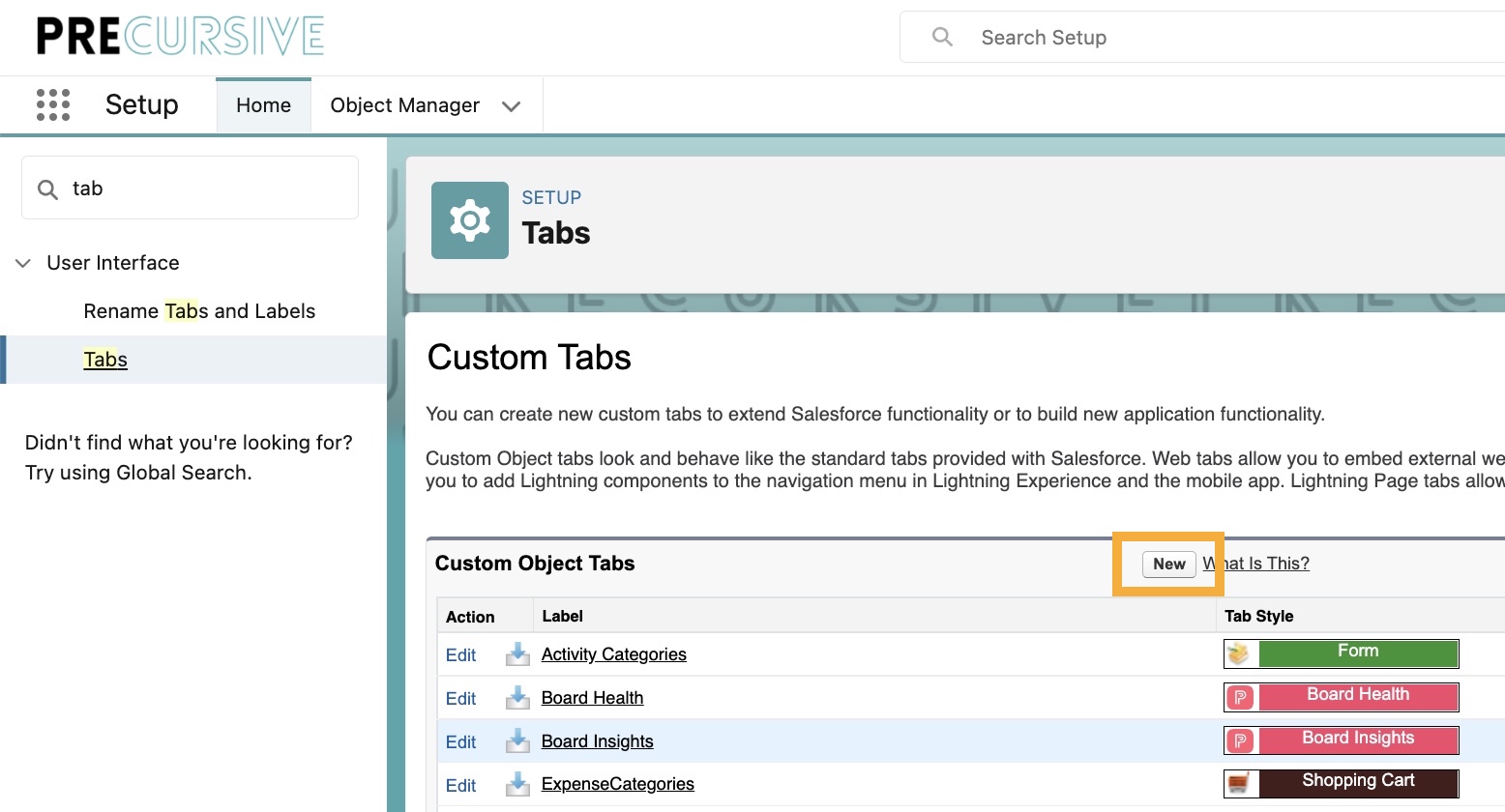Collapse the User Interface section
The image size is (1505, 812).
pyautogui.click(x=23, y=263)
